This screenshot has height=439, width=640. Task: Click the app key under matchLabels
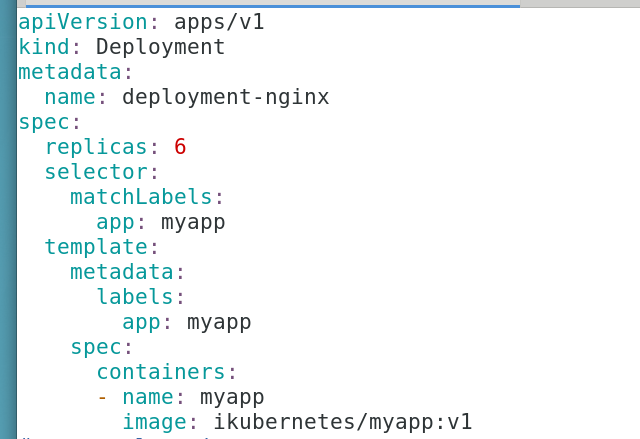tap(115, 223)
